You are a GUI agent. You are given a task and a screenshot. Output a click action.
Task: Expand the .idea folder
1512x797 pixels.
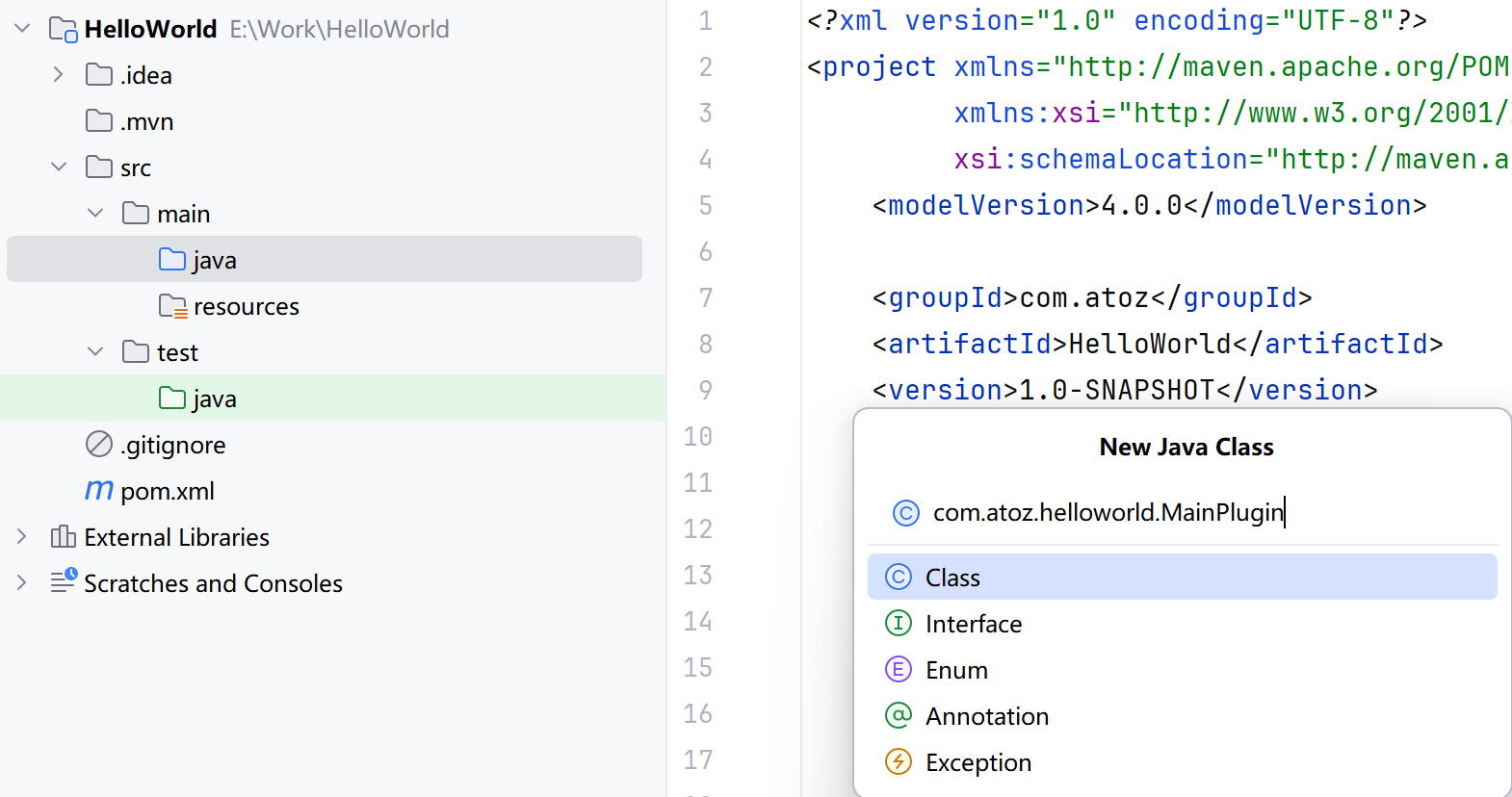pyautogui.click(x=59, y=75)
